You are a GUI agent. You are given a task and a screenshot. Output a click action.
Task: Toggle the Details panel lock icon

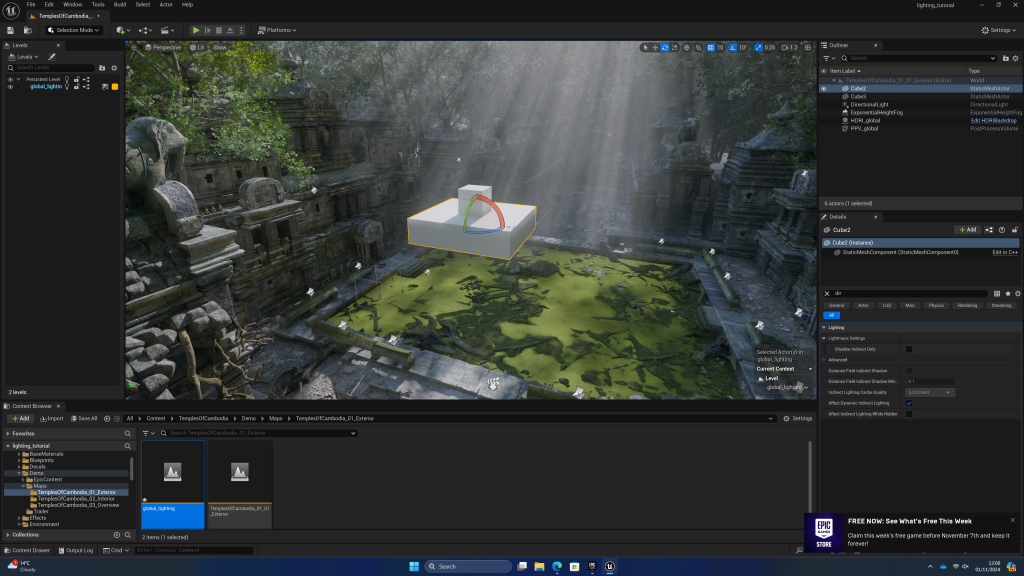[1014, 230]
